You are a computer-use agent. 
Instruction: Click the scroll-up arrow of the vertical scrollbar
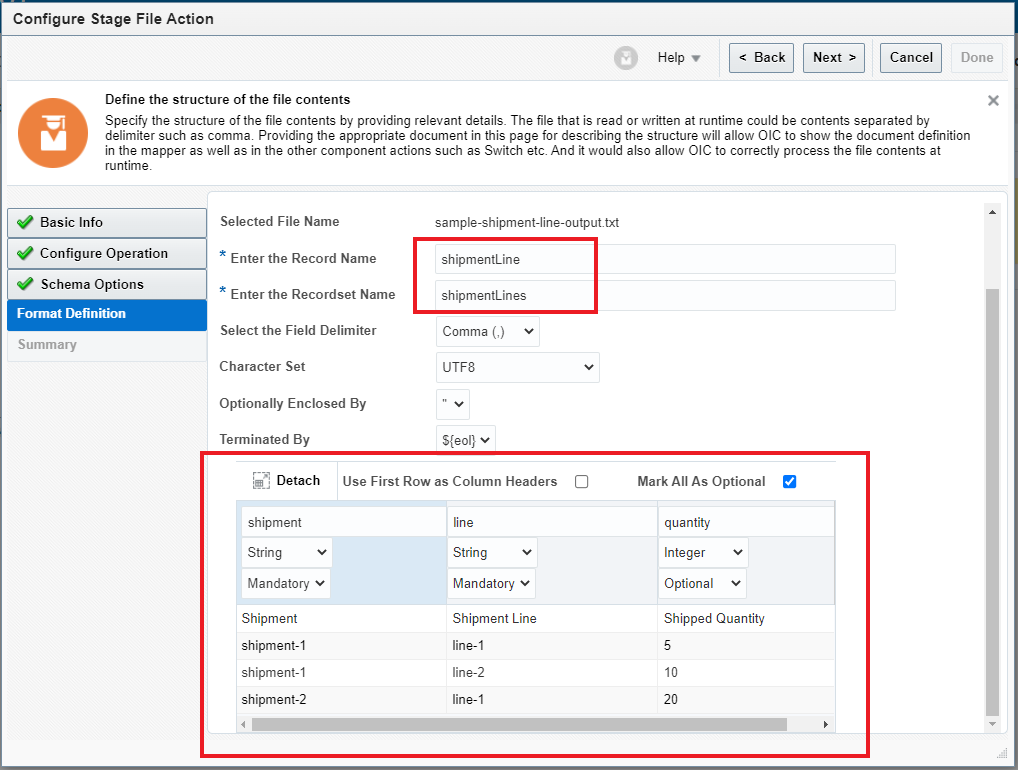(992, 212)
